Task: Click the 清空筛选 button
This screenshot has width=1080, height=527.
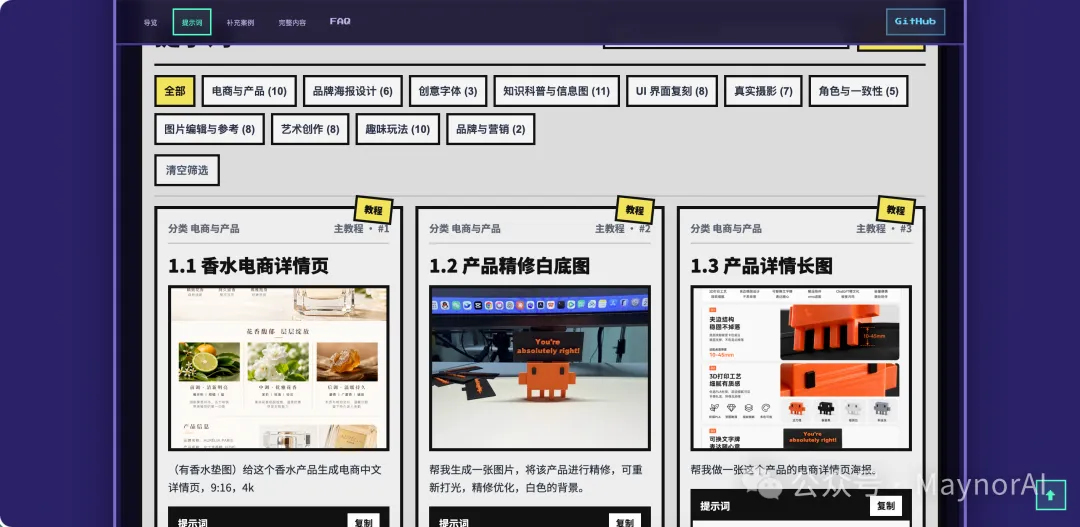Action: 187,170
